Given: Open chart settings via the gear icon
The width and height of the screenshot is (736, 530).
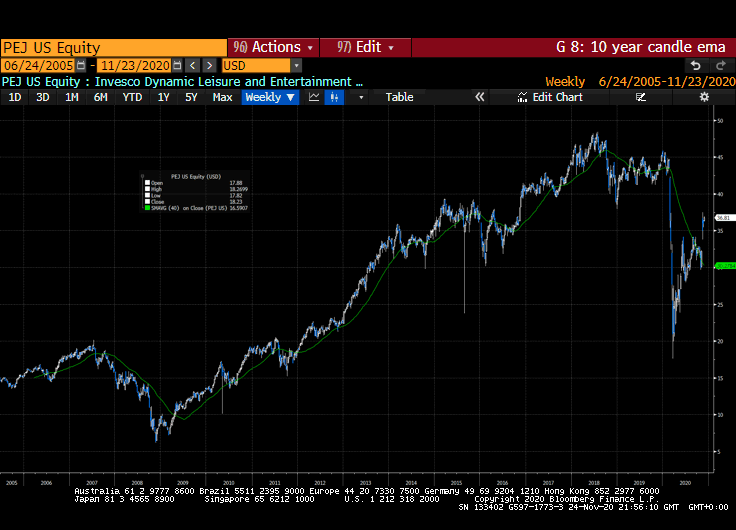Looking at the screenshot, I should click(x=704, y=97).
